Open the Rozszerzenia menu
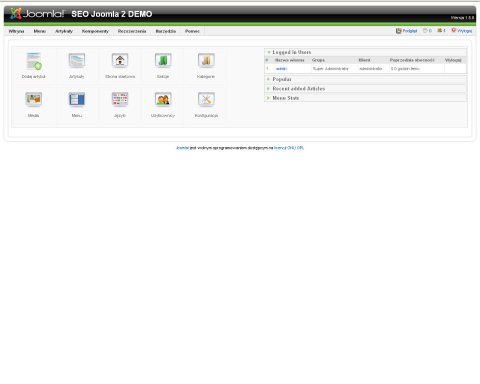480x384 pixels. (x=132, y=31)
